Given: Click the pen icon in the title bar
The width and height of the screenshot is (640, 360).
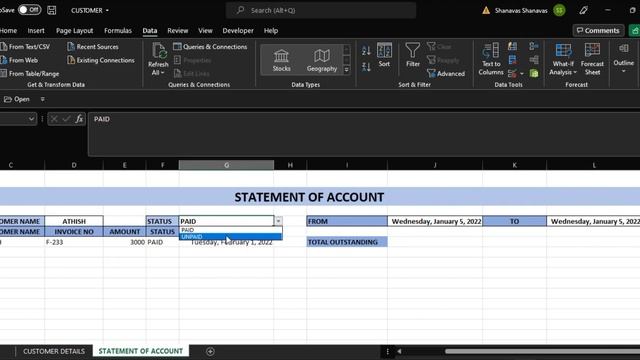Looking at the screenshot, I should tap(583, 10).
